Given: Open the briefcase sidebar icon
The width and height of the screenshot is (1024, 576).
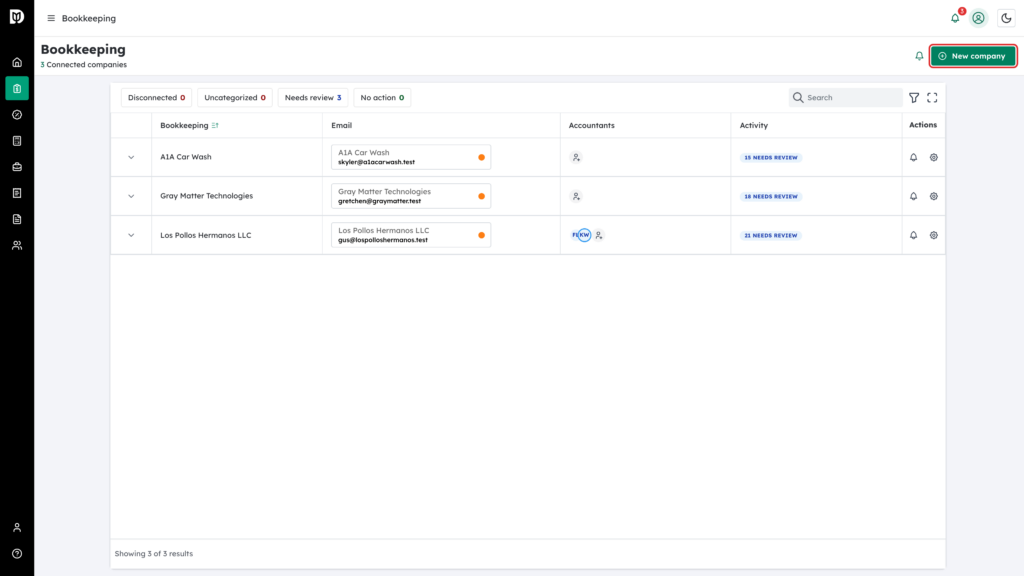Looking at the screenshot, I should tap(17, 167).
